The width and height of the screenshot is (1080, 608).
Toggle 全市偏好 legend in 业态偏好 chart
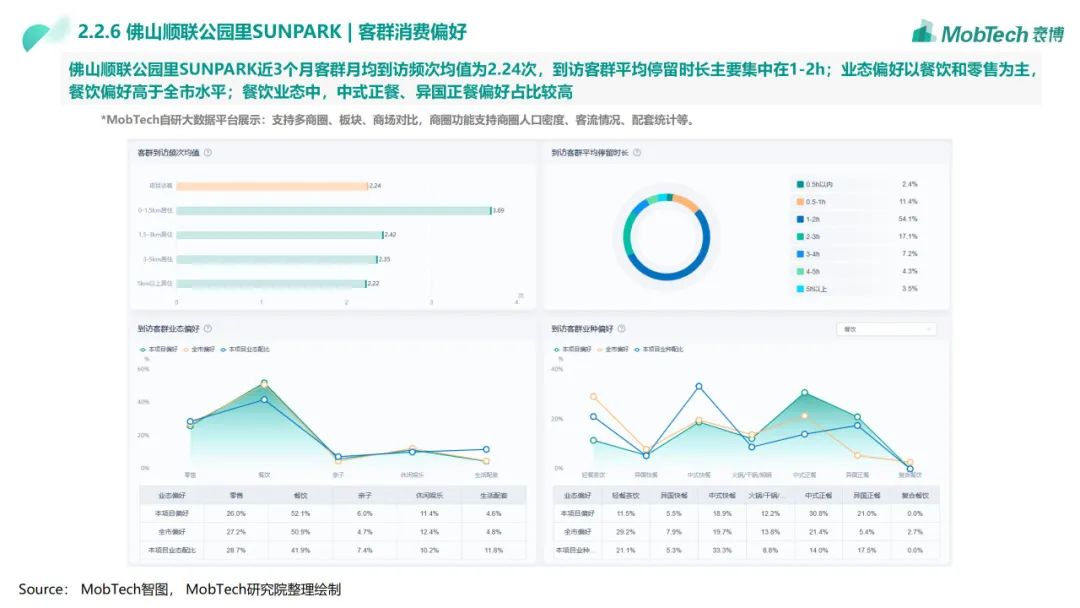click(x=199, y=350)
